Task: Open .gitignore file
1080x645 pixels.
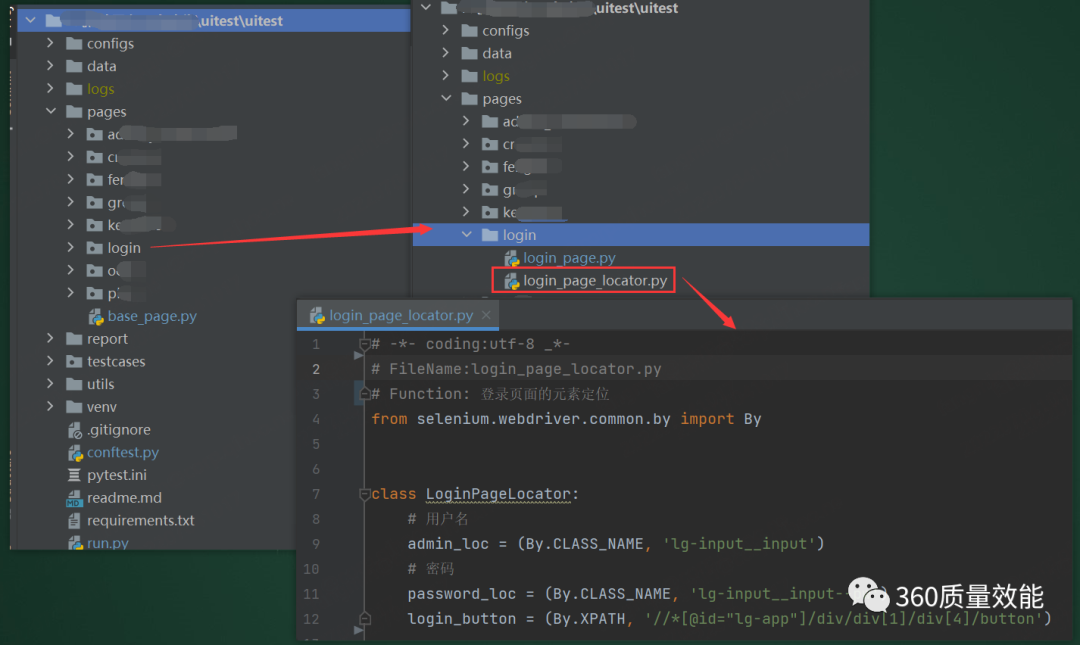Action: 118,429
